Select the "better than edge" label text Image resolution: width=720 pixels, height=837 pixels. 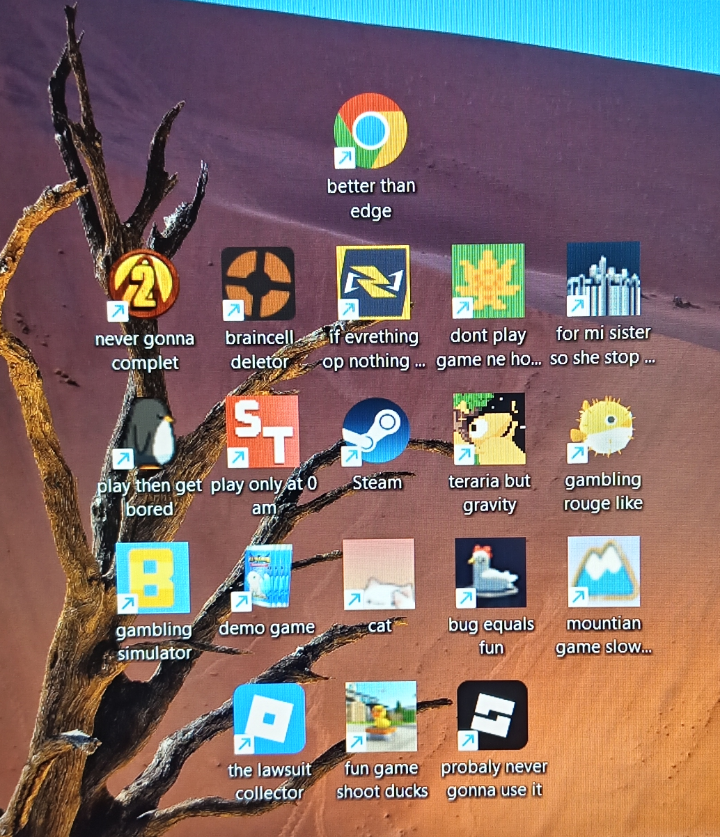tap(371, 199)
